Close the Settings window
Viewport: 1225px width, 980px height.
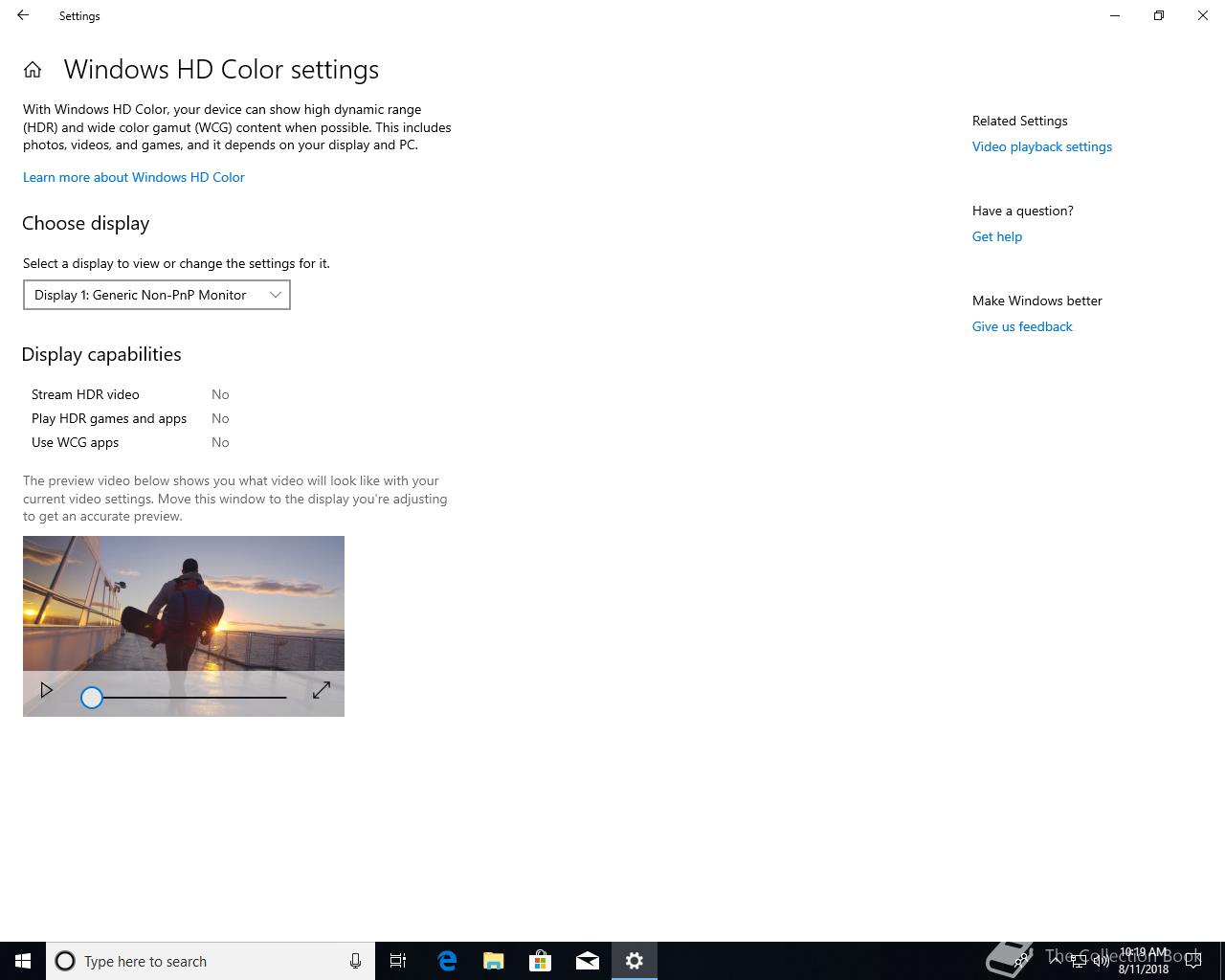tap(1203, 15)
